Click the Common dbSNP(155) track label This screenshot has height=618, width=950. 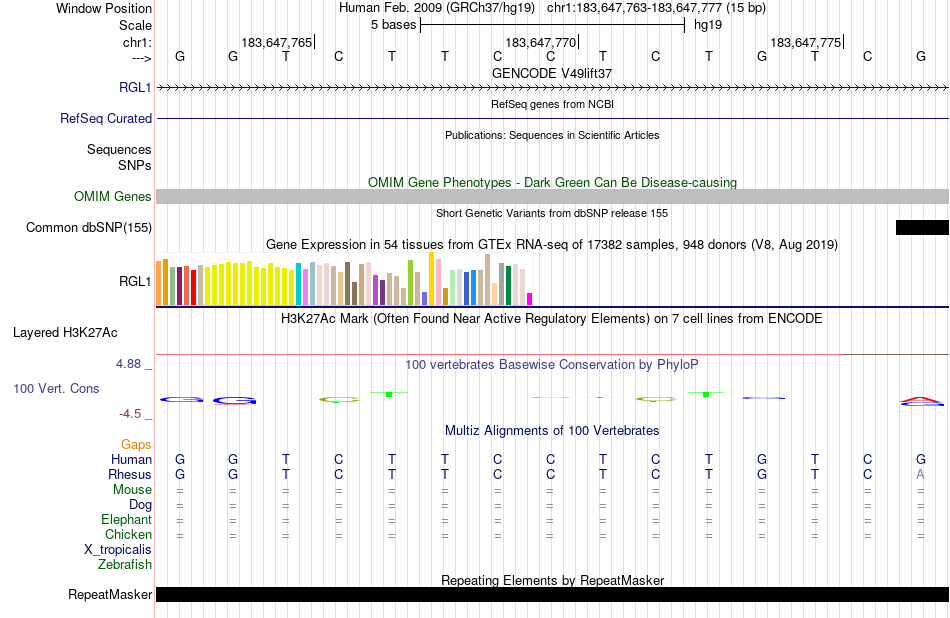coord(89,228)
